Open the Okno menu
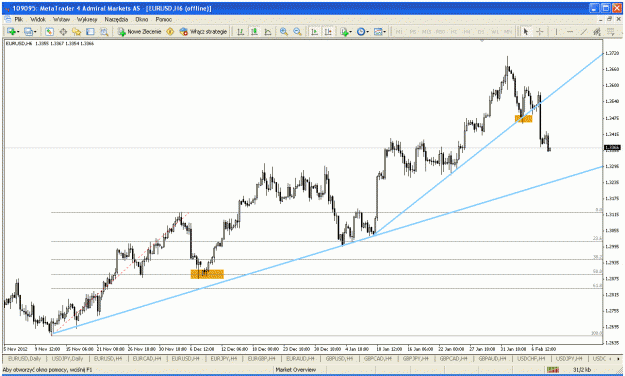Viewport: 625px width, 376px height. 142,19
